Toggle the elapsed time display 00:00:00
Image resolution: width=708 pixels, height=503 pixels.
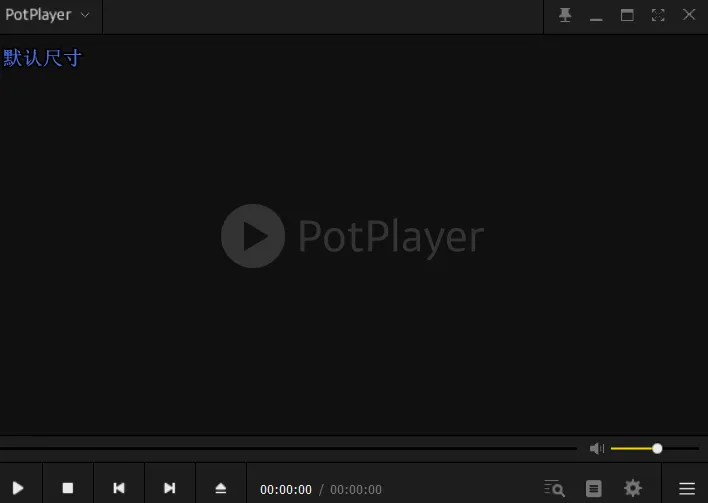[x=286, y=489]
